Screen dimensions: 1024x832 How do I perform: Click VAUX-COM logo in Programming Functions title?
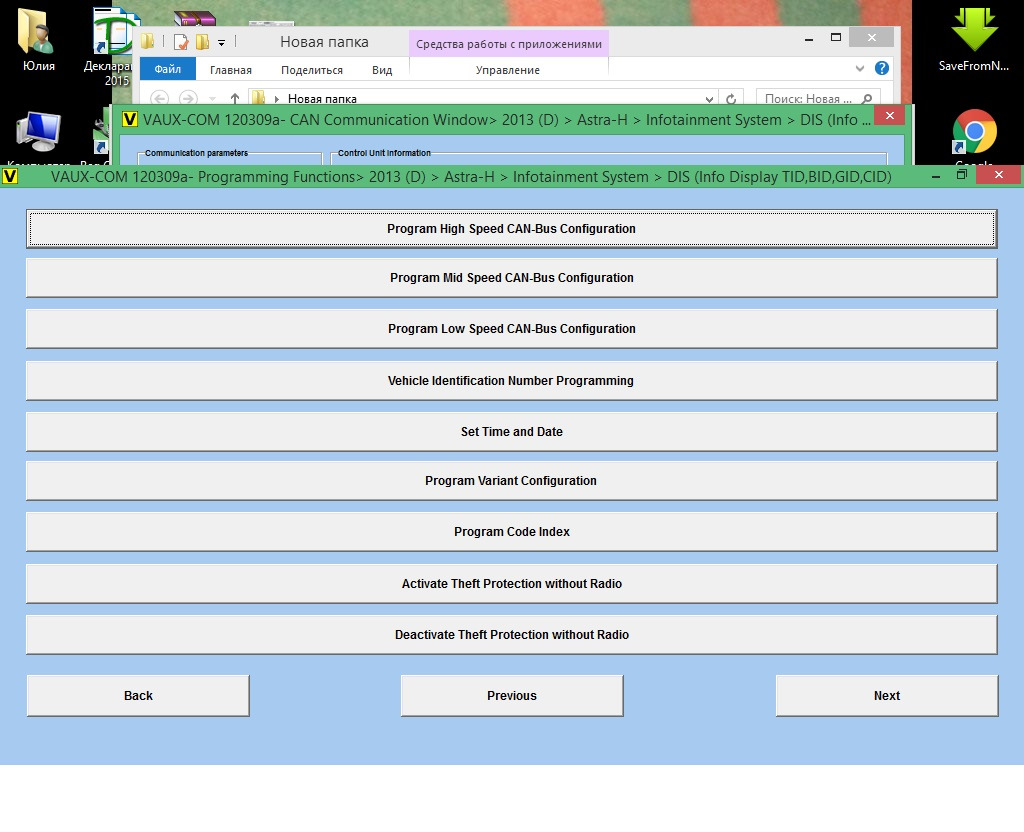[x=10, y=176]
